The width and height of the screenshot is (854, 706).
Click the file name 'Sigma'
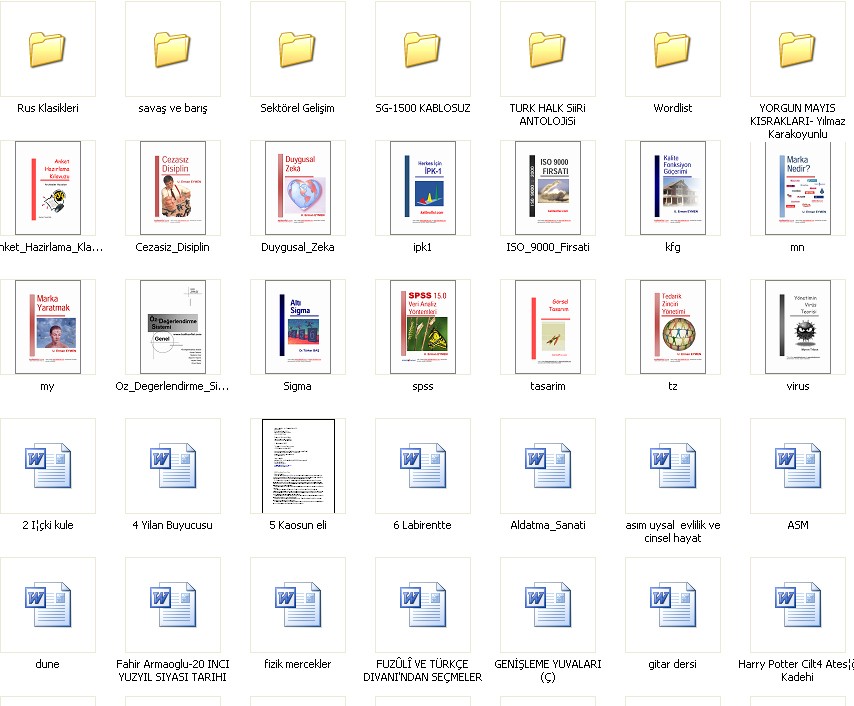pyautogui.click(x=297, y=386)
